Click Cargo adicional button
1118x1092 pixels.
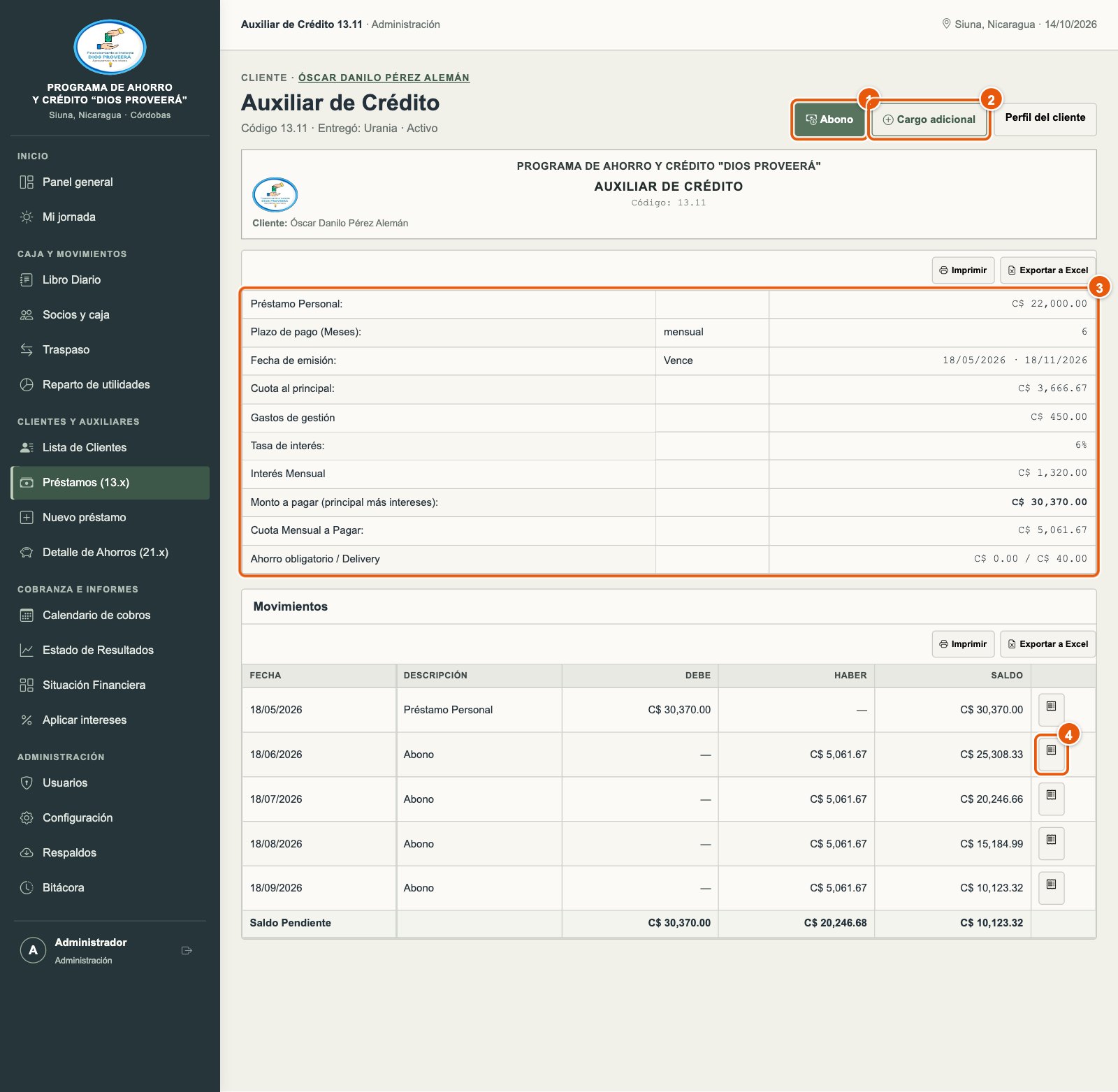tap(929, 119)
